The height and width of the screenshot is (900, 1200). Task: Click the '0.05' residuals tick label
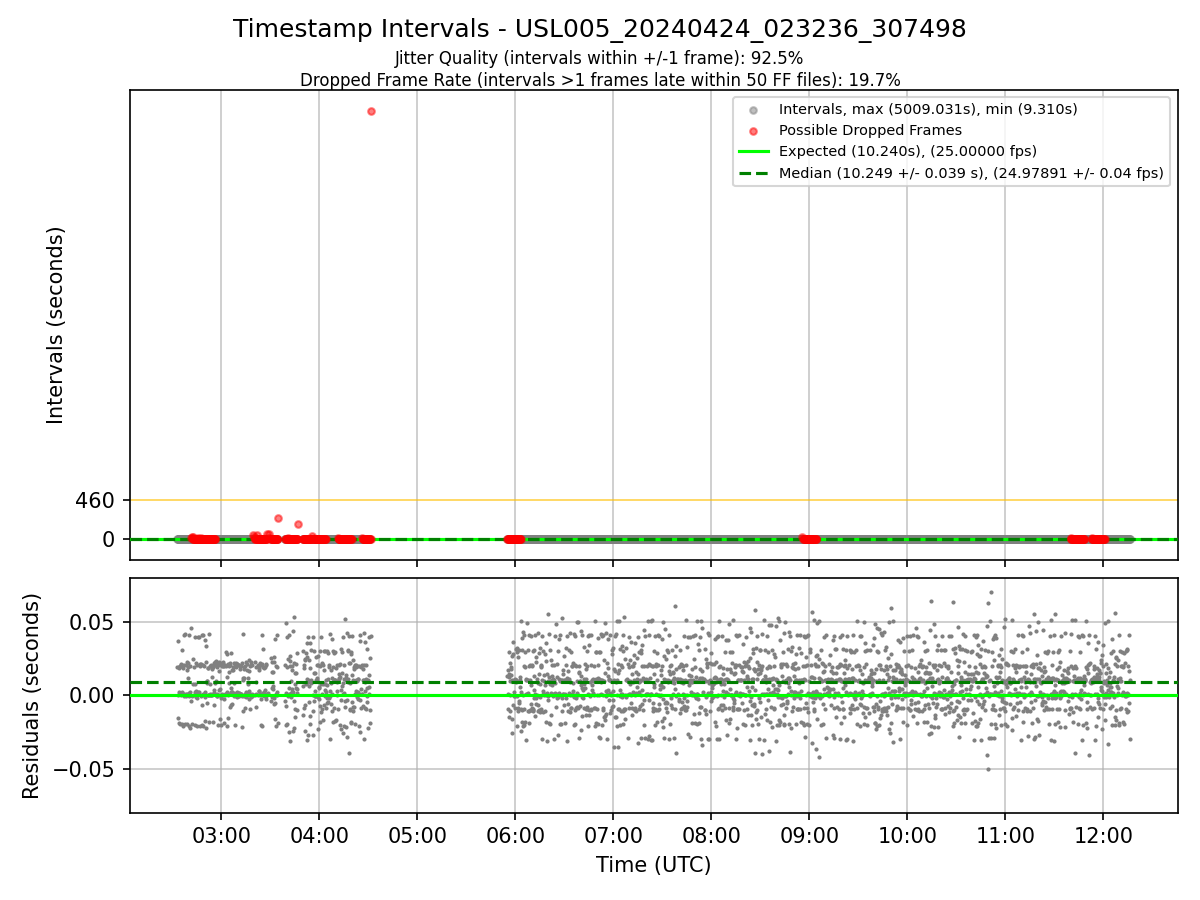click(93, 622)
